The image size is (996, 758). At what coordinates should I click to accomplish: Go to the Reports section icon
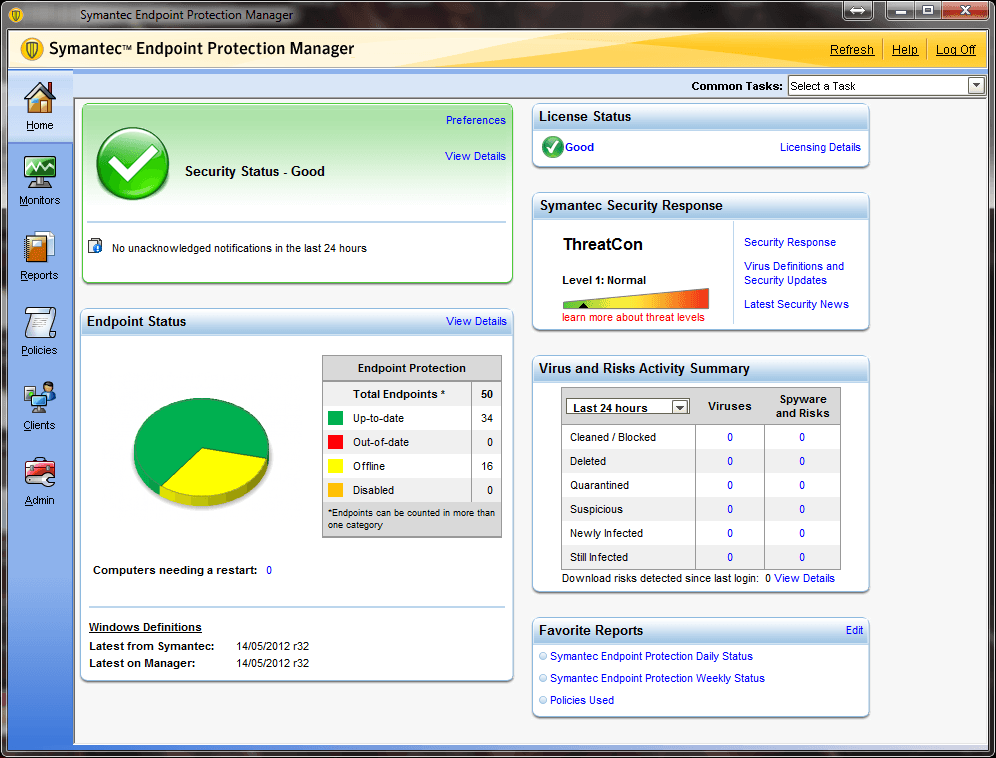(39, 247)
